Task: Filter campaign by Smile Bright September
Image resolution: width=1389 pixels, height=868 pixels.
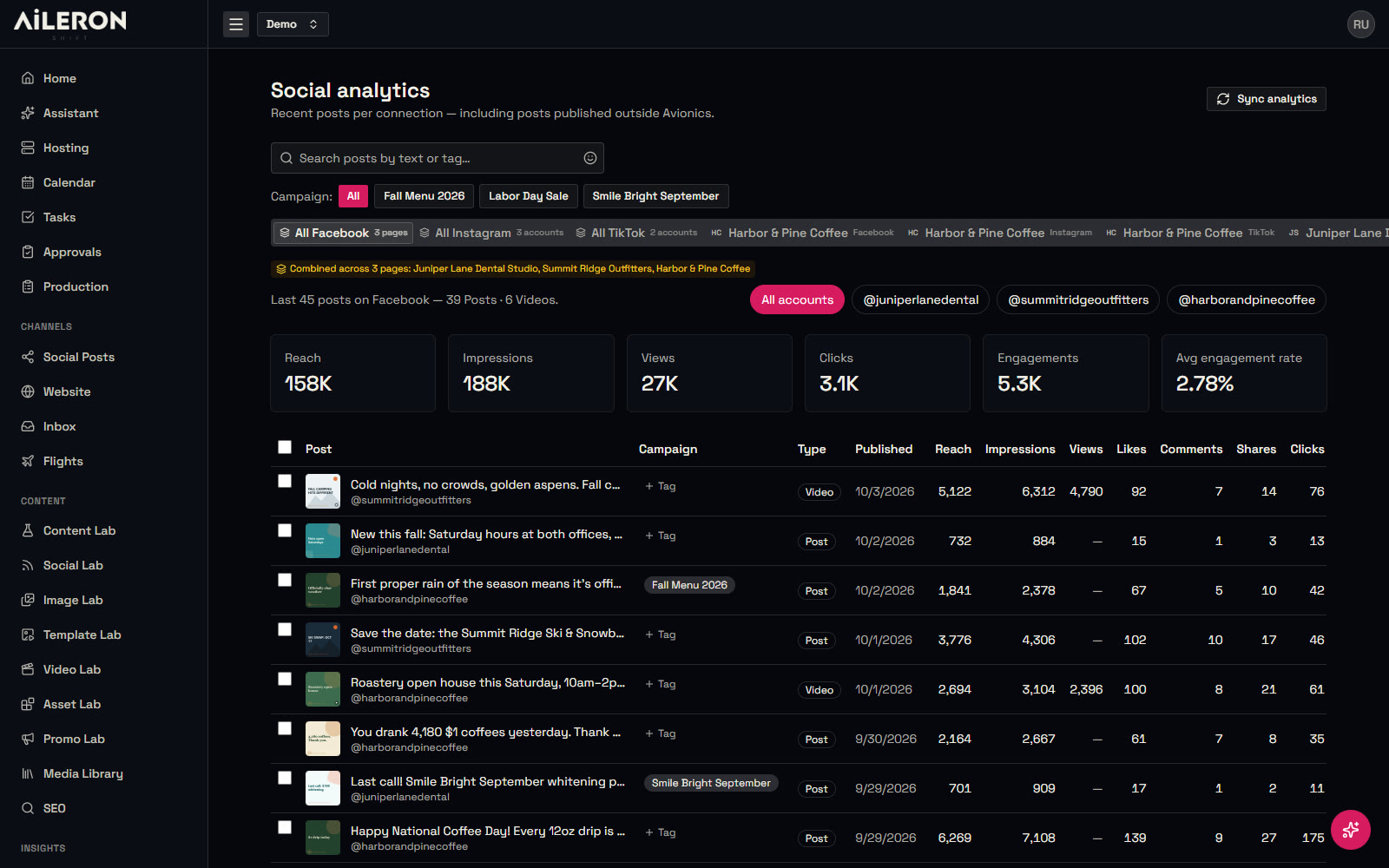Action: [x=655, y=196]
